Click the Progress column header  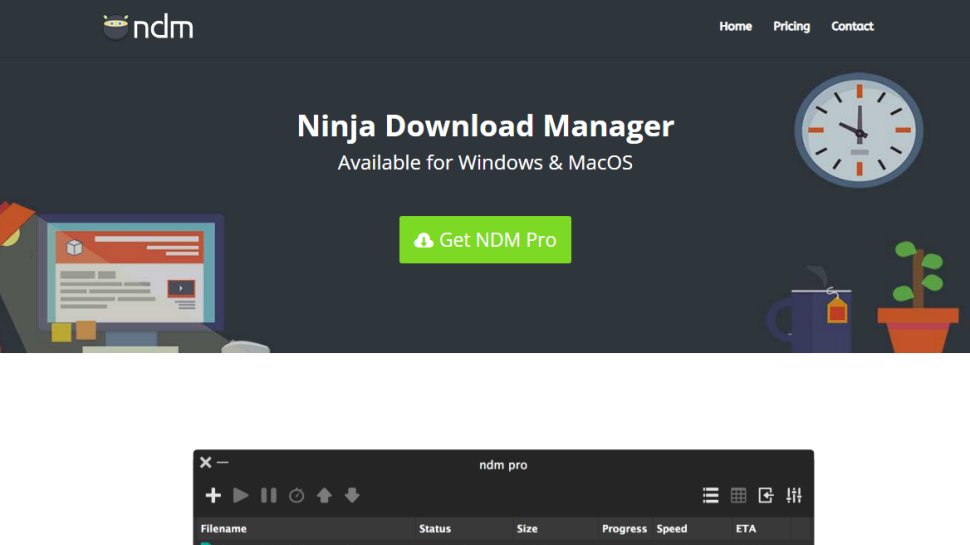click(x=624, y=529)
